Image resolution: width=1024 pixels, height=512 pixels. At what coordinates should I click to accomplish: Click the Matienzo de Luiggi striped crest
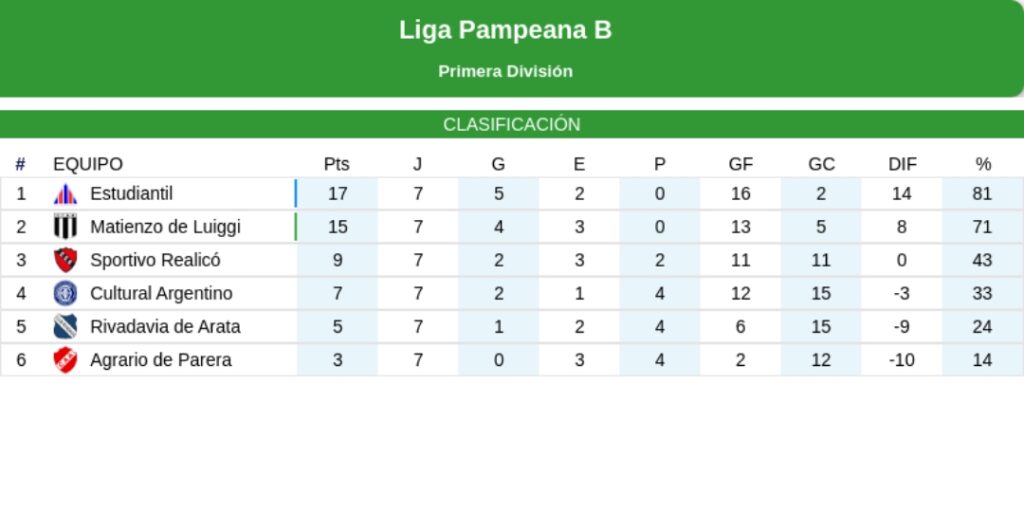(65, 227)
